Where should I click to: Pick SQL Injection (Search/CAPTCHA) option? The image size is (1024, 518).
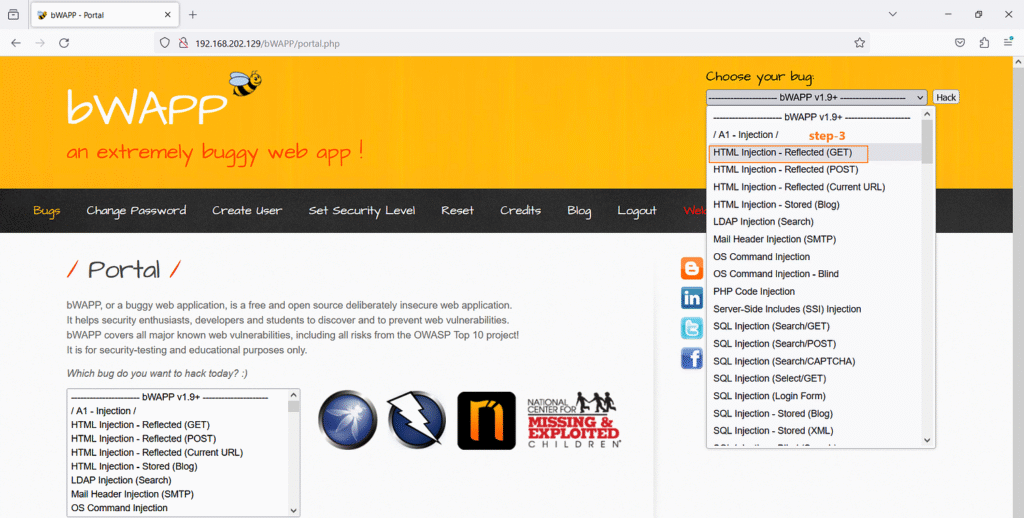[x=814, y=361]
